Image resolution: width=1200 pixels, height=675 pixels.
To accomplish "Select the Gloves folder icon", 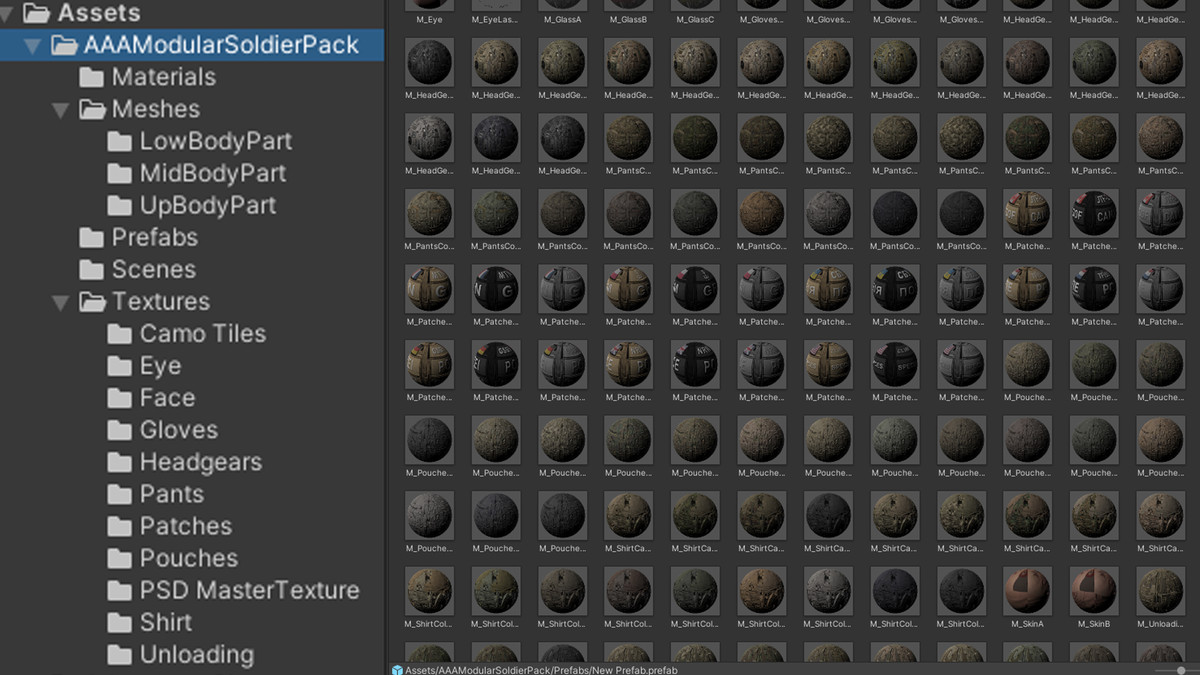I will (x=120, y=430).
